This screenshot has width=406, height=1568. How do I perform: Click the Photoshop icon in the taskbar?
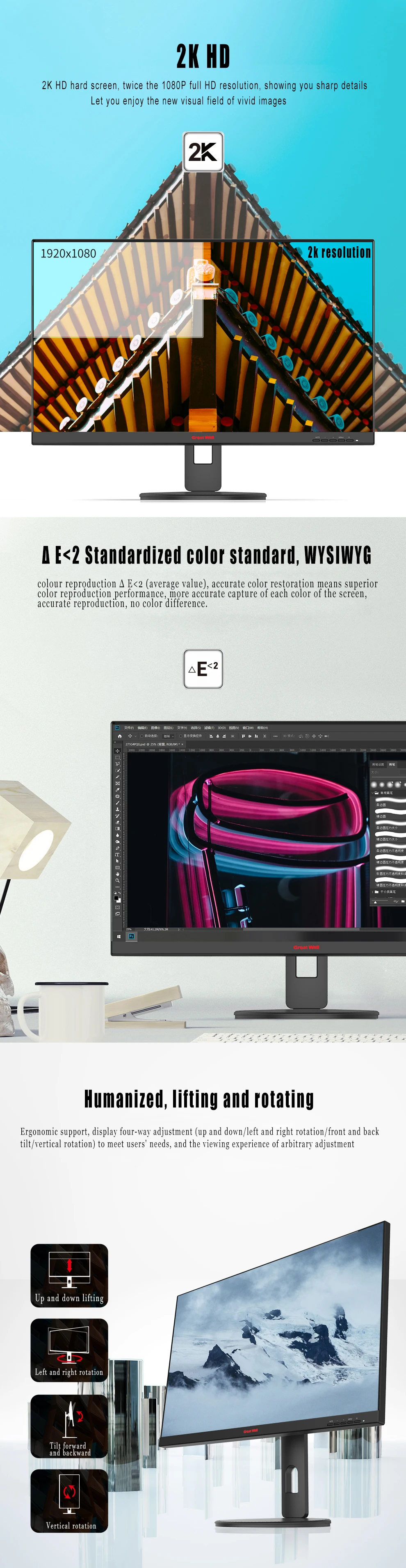pyautogui.click(x=131, y=937)
